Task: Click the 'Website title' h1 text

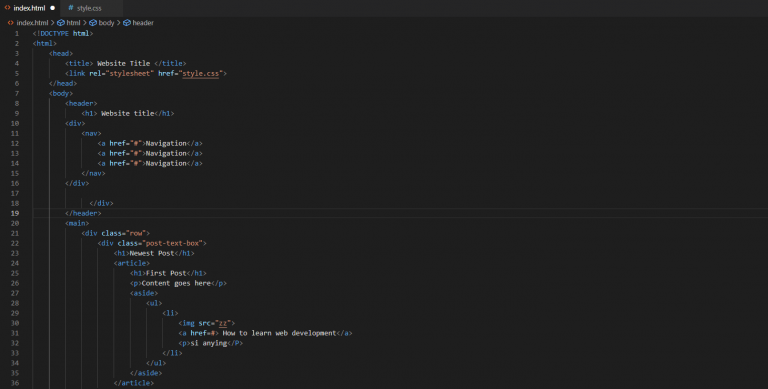Action: [x=128, y=114]
